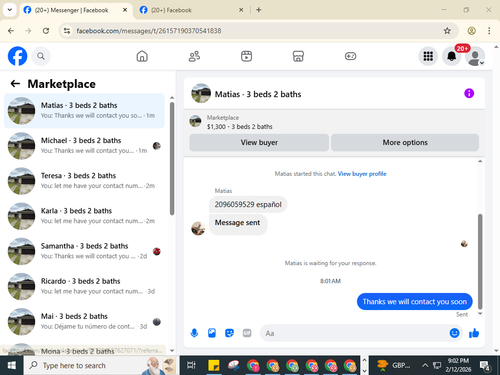Open the account profile avatar menu
The width and height of the screenshot is (500, 375).
[x=475, y=56]
